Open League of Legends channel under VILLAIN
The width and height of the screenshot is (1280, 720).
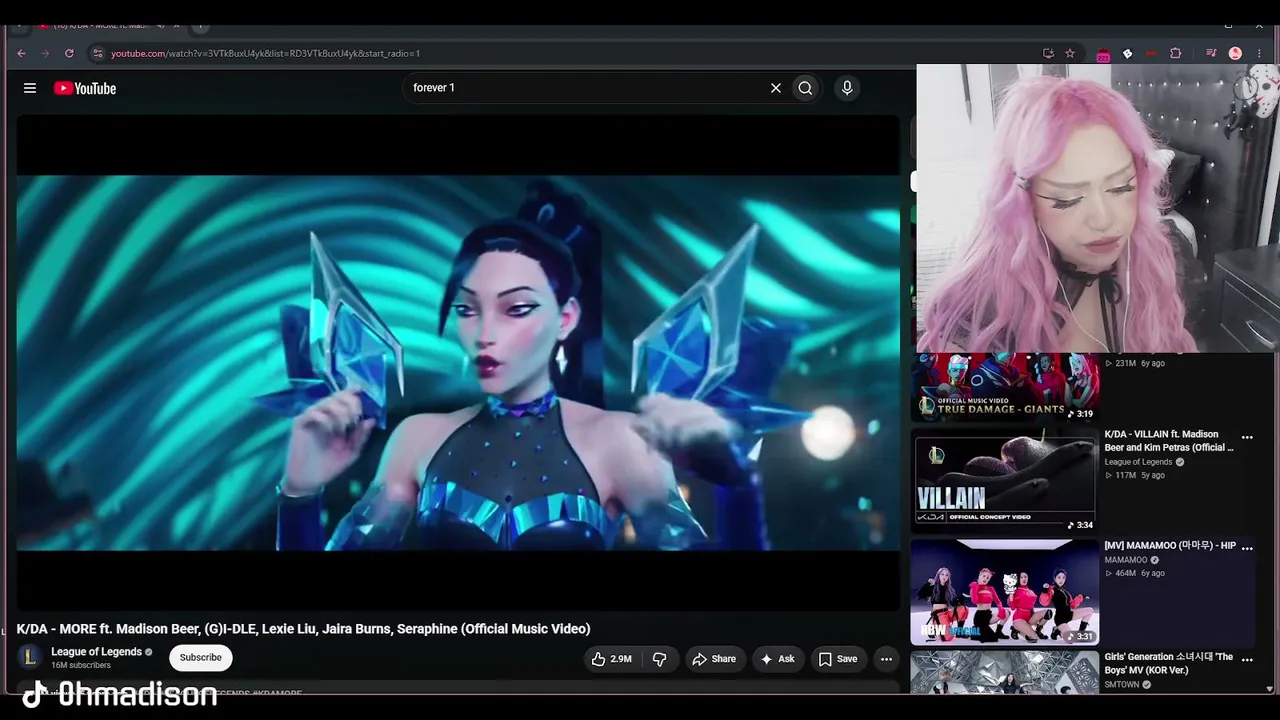[1138, 462]
